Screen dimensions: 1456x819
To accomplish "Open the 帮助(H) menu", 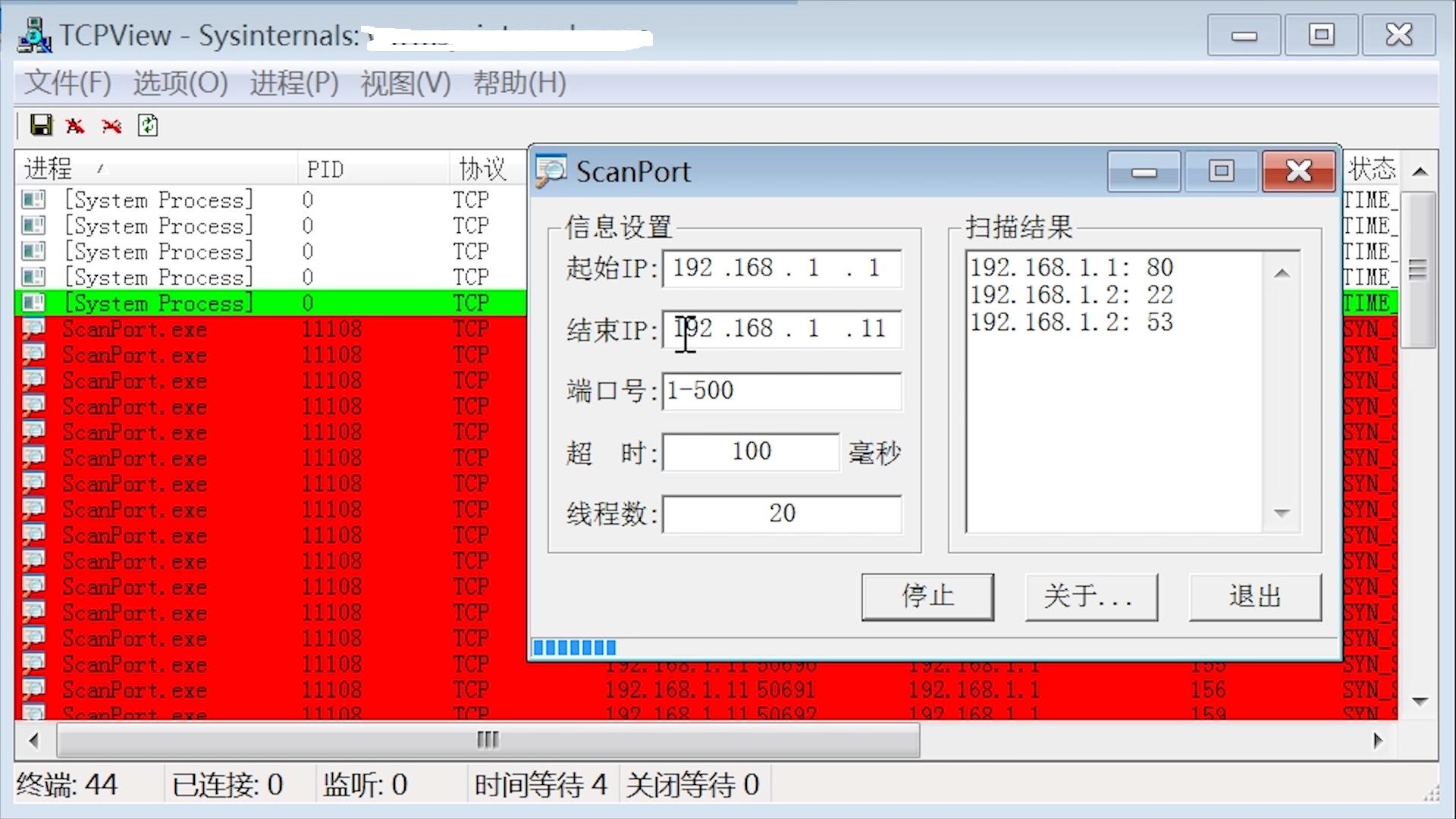I will coord(519,83).
